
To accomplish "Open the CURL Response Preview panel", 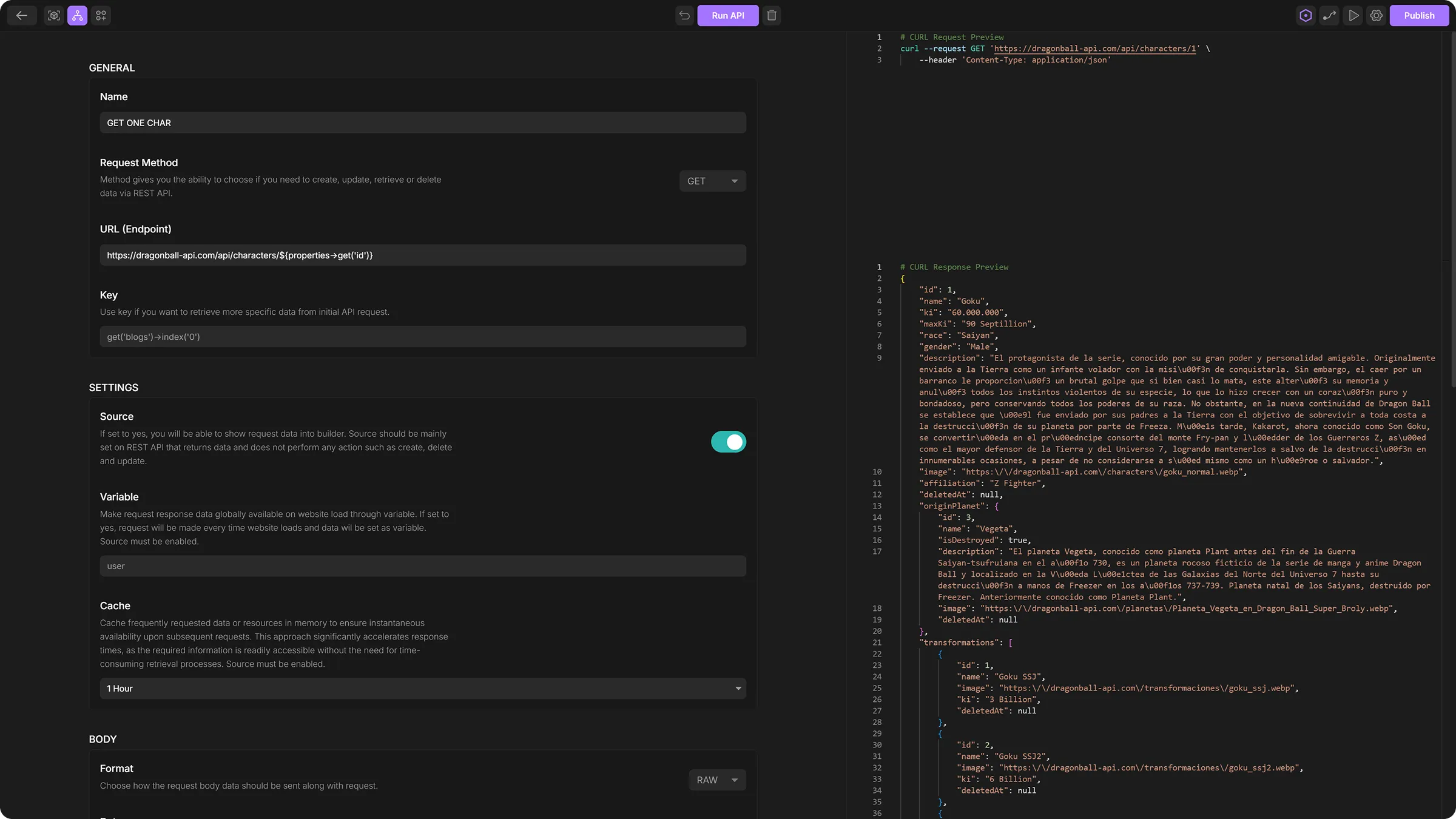I will 954,267.
